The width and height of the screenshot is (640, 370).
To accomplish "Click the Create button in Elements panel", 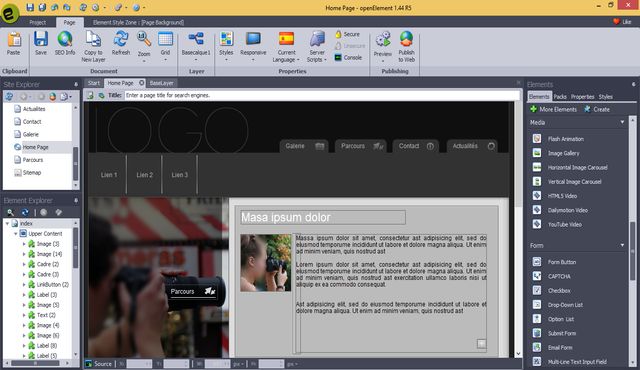I will pos(597,109).
